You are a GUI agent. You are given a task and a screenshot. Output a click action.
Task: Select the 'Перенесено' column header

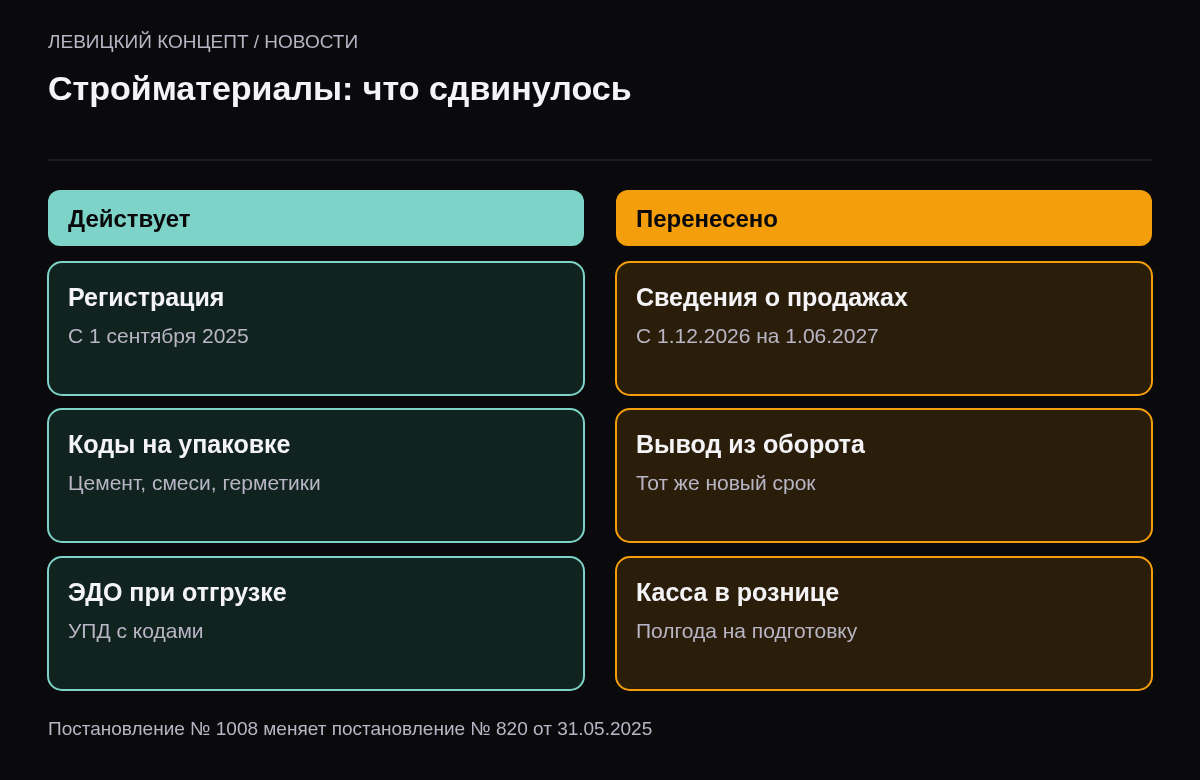[x=884, y=218]
